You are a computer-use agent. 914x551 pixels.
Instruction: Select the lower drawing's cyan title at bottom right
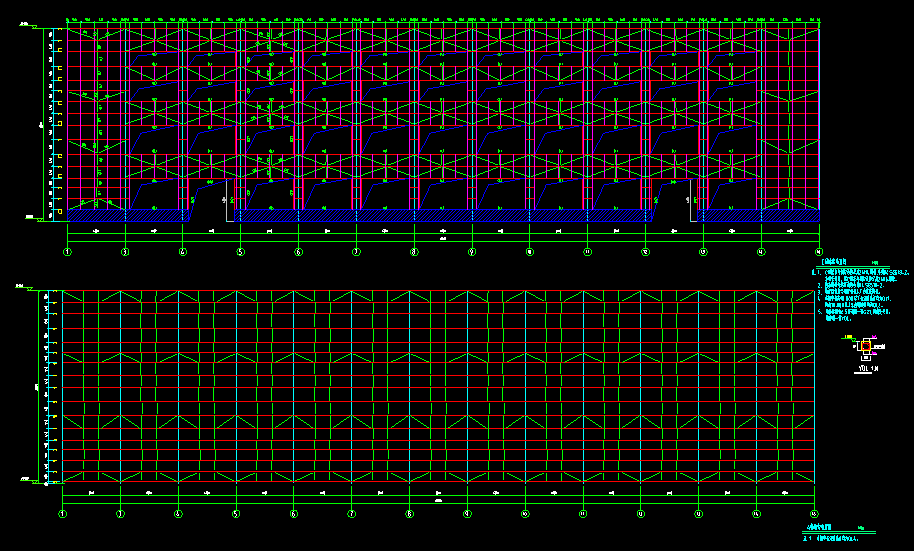[x=819, y=527]
